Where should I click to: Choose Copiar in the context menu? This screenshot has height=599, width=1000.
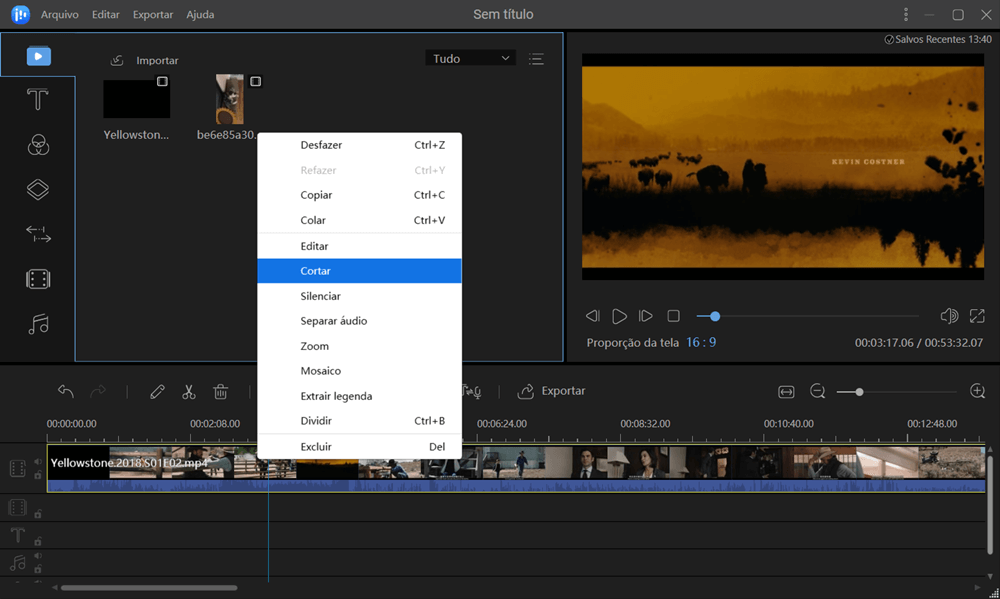click(x=359, y=195)
